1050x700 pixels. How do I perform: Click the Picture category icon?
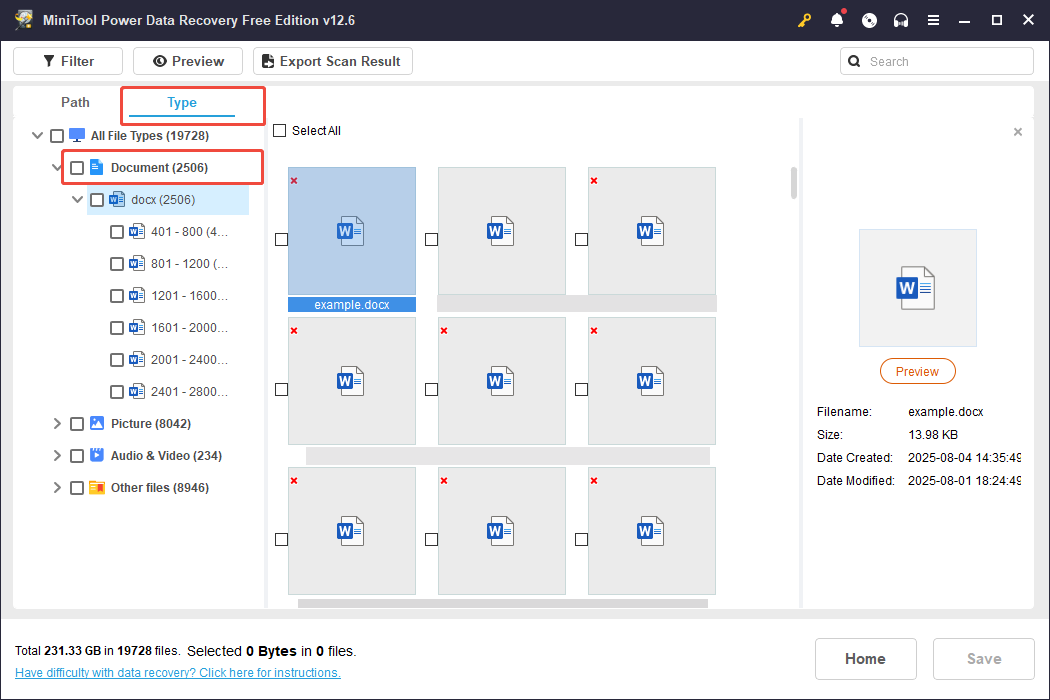(97, 423)
